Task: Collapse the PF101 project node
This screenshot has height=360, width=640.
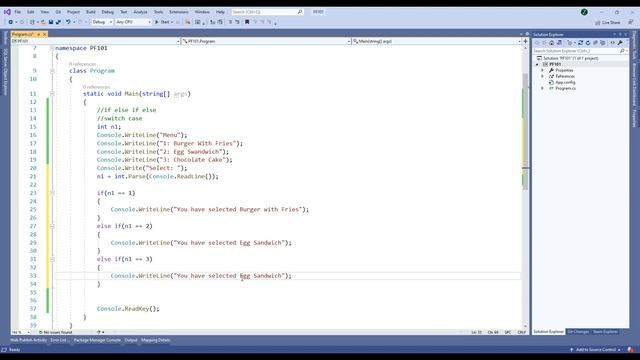Action: pyautogui.click(x=537, y=64)
